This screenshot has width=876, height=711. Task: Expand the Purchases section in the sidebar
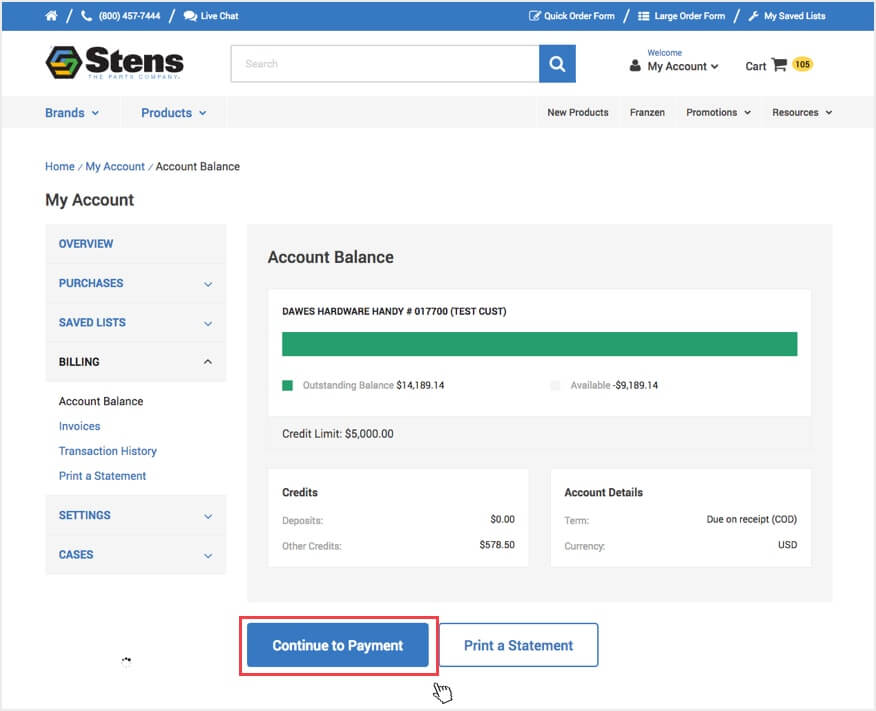(x=136, y=283)
